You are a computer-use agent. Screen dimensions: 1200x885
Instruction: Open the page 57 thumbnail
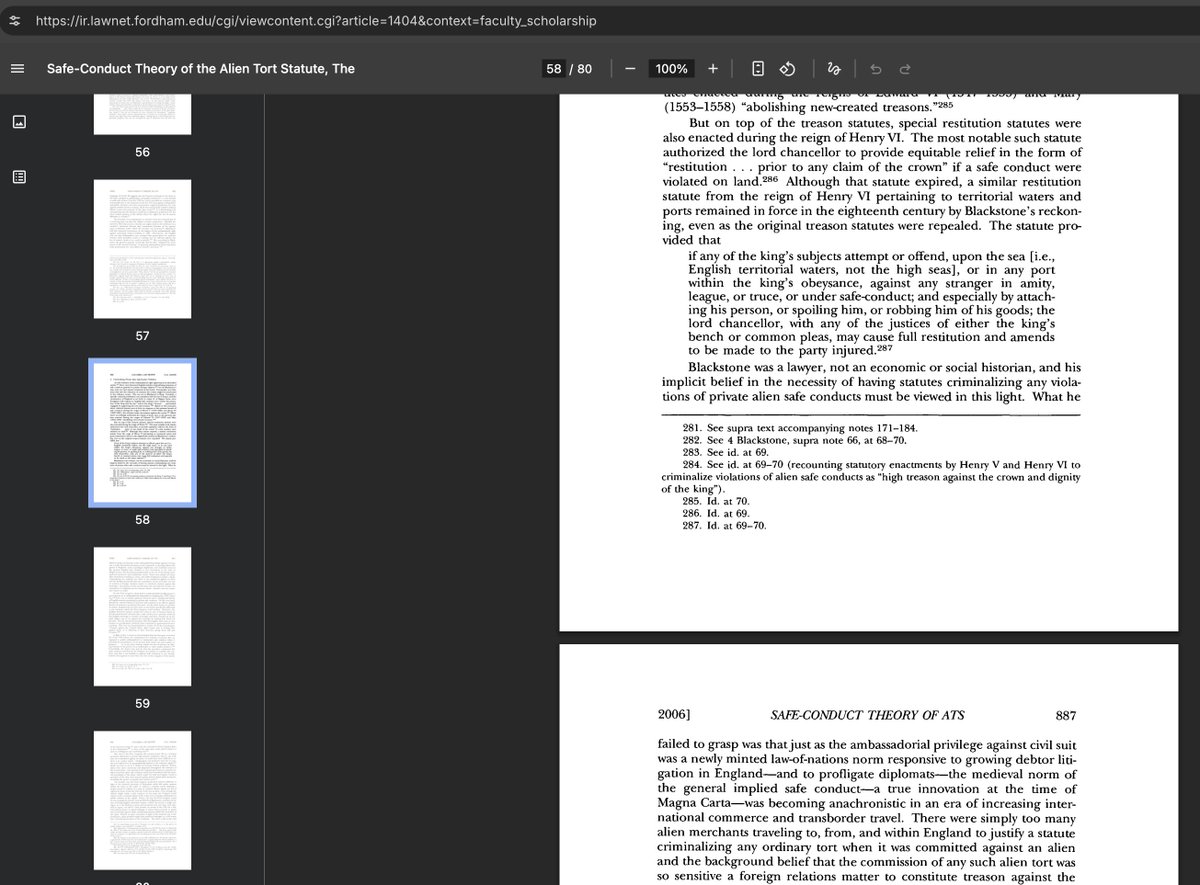[142, 249]
